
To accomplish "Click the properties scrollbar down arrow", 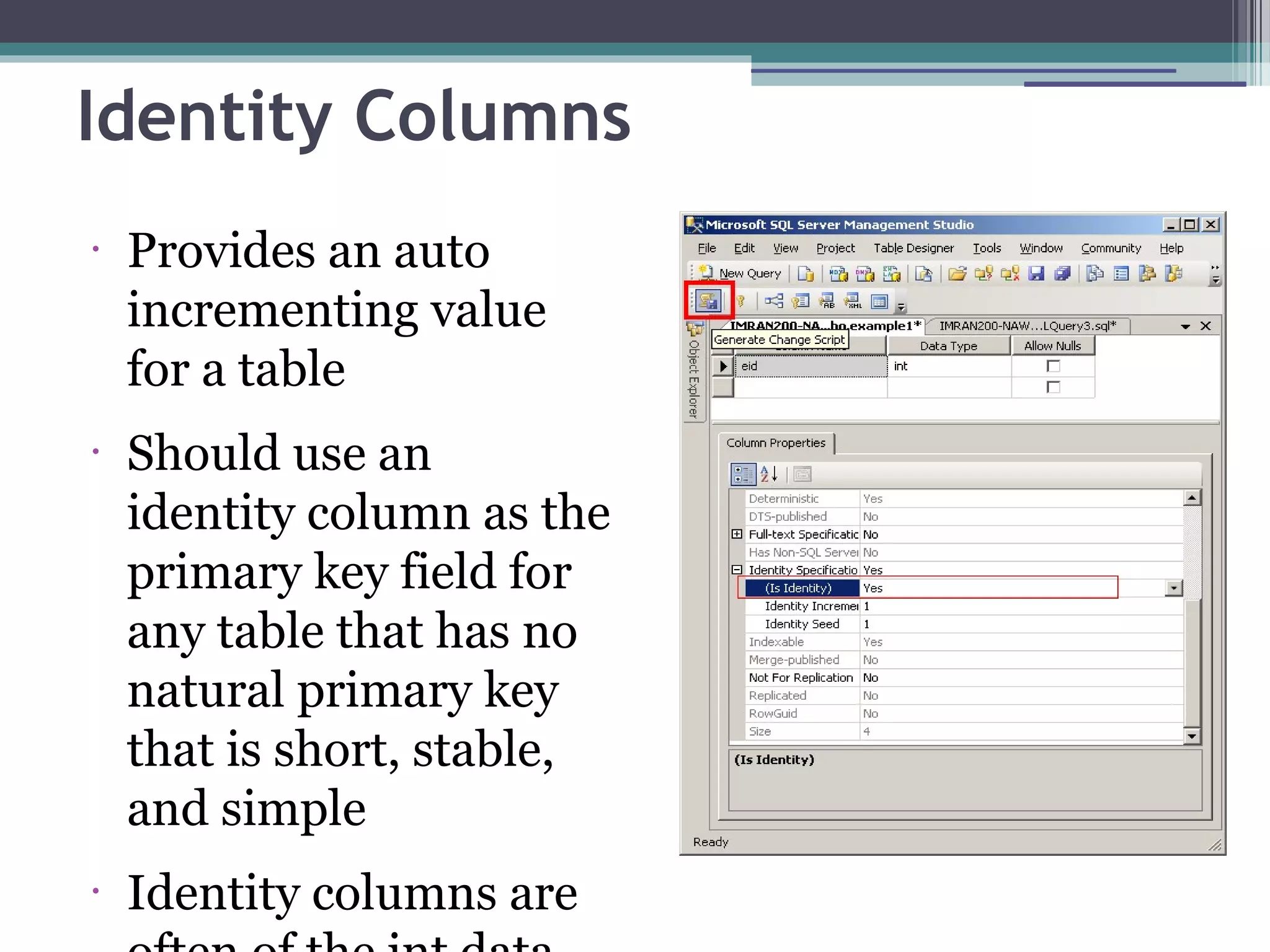I will [1192, 736].
